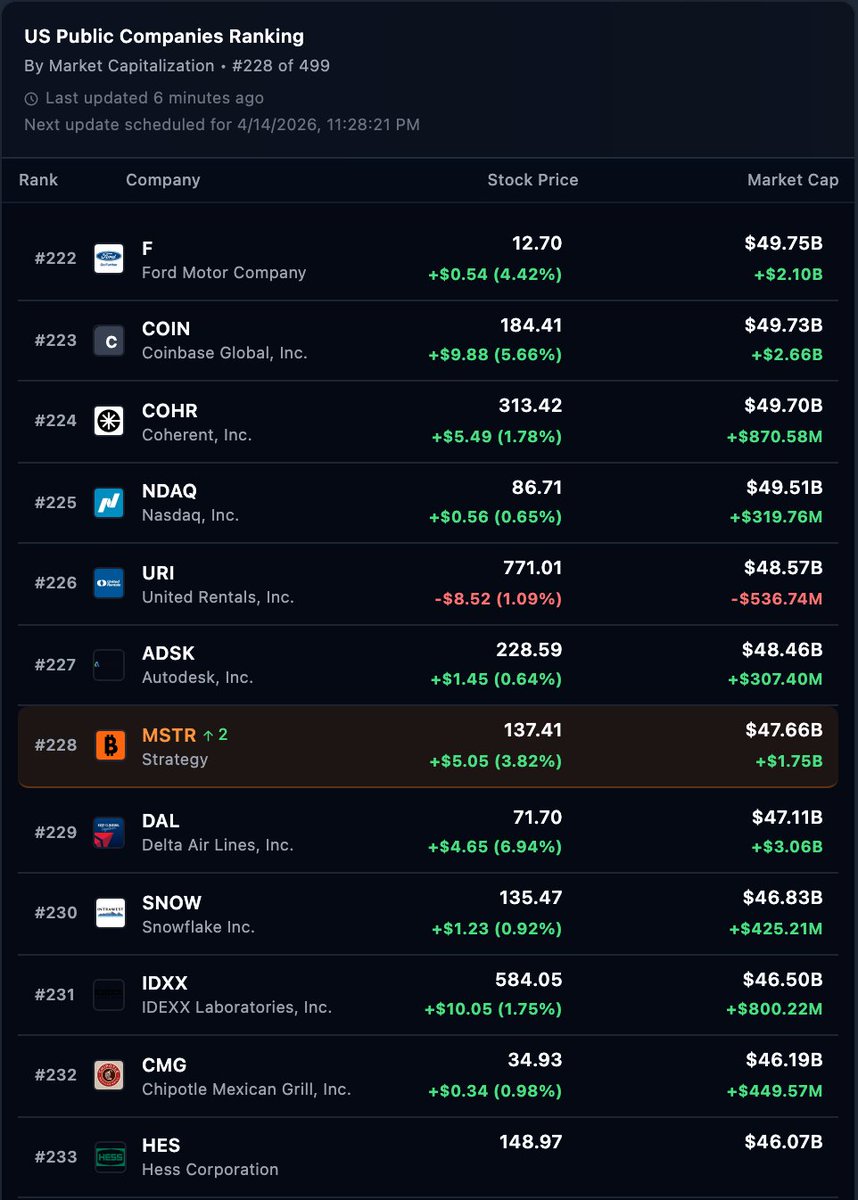Sort by the Market Cap column header
The image size is (858, 1200).
coord(793,180)
